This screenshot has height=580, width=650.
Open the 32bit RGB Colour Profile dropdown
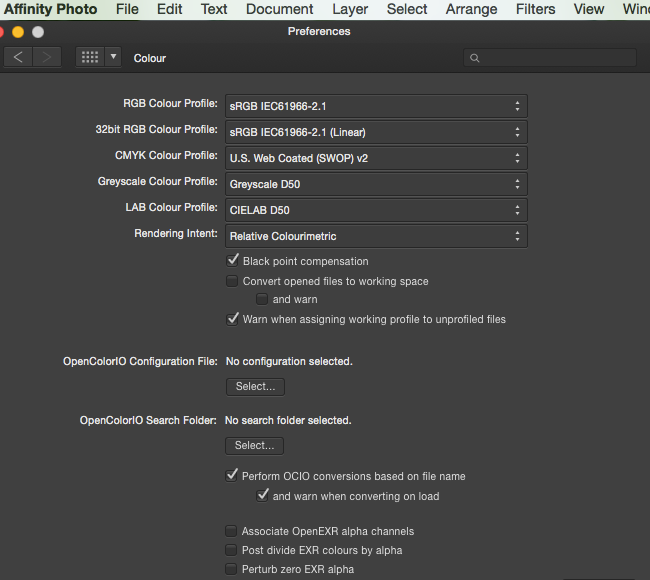tap(376, 132)
